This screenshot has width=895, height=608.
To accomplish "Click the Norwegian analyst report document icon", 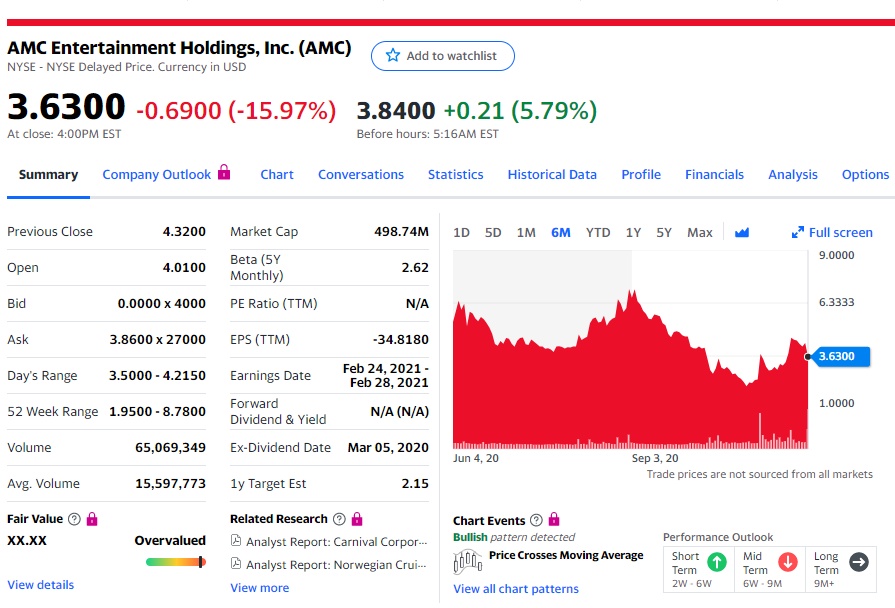I will tap(235, 563).
